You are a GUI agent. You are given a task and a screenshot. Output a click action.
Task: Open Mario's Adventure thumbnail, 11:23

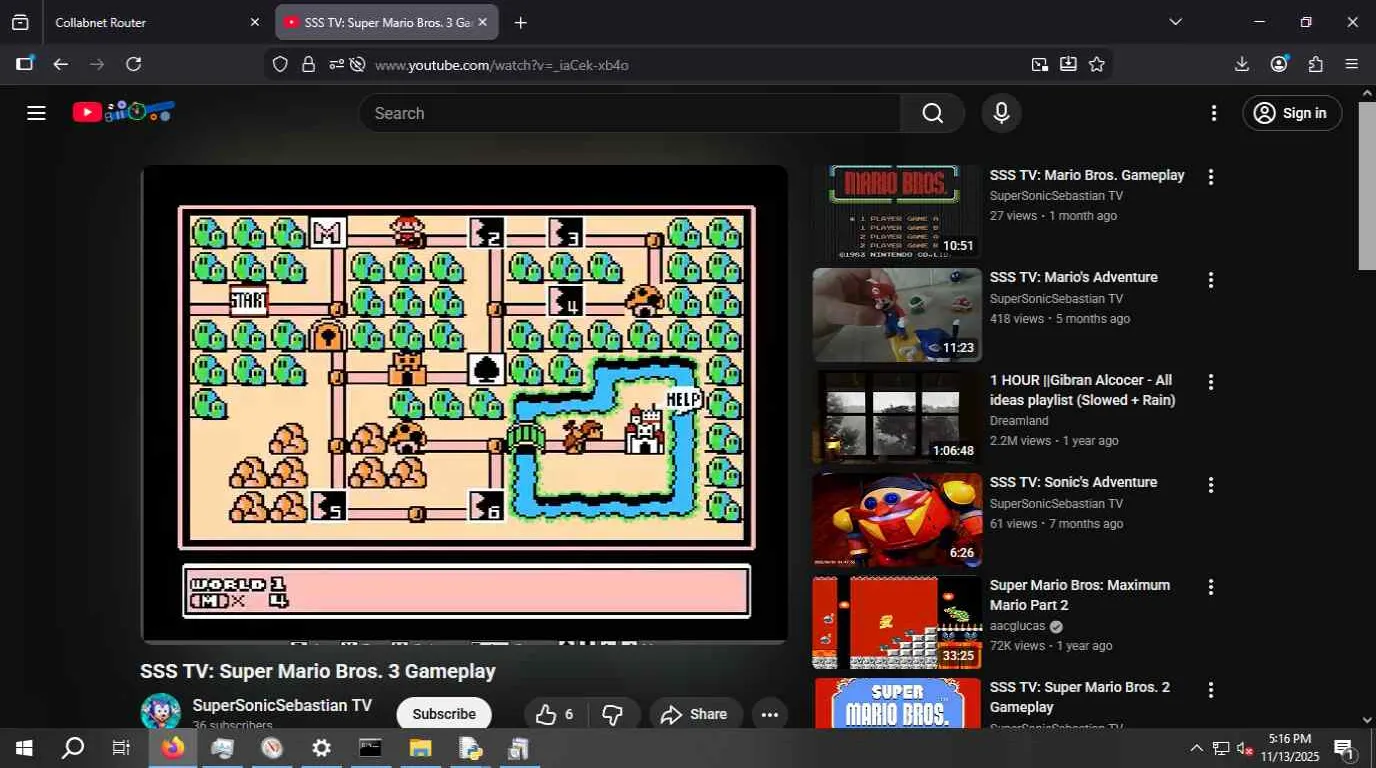click(x=897, y=315)
